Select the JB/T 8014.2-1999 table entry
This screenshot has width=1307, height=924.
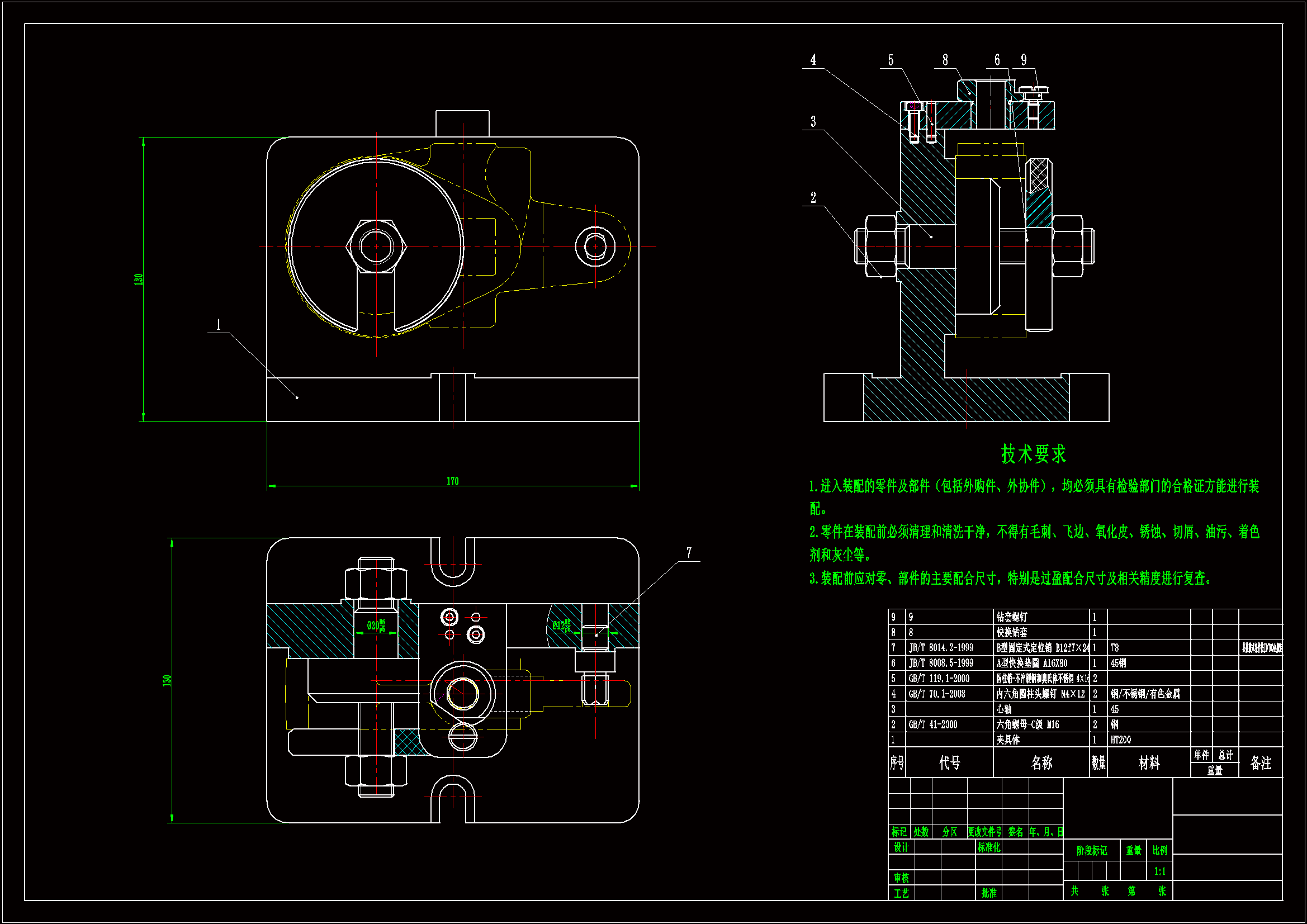940,647
